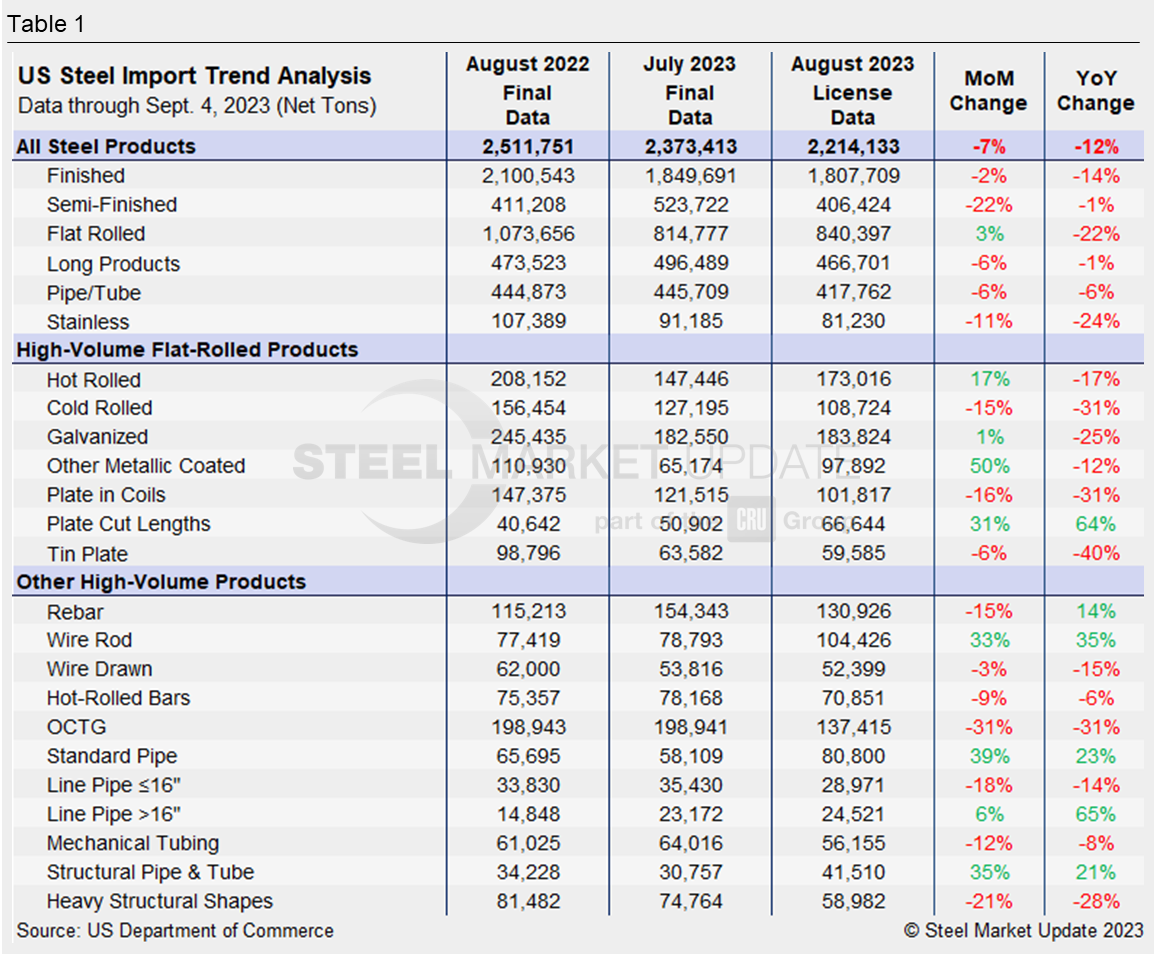Click the "Other Metallic Coated" row label
The width and height of the screenshot is (1154, 954).
[x=146, y=466]
